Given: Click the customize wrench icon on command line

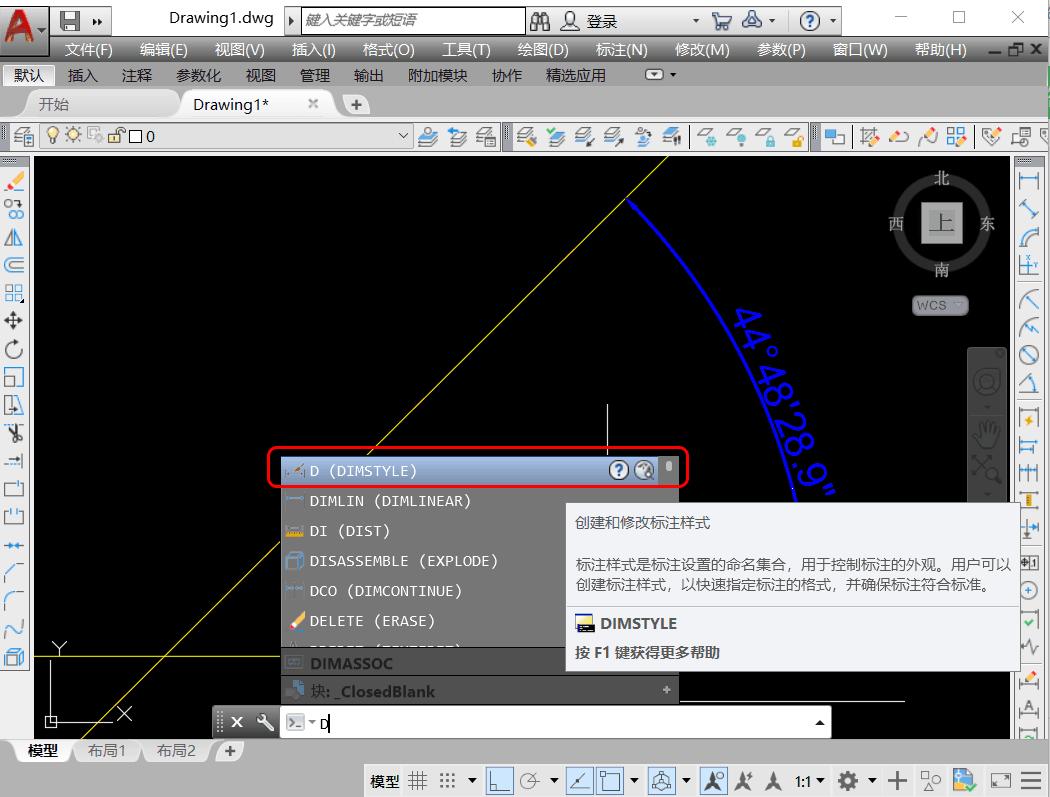Looking at the screenshot, I should 265,722.
